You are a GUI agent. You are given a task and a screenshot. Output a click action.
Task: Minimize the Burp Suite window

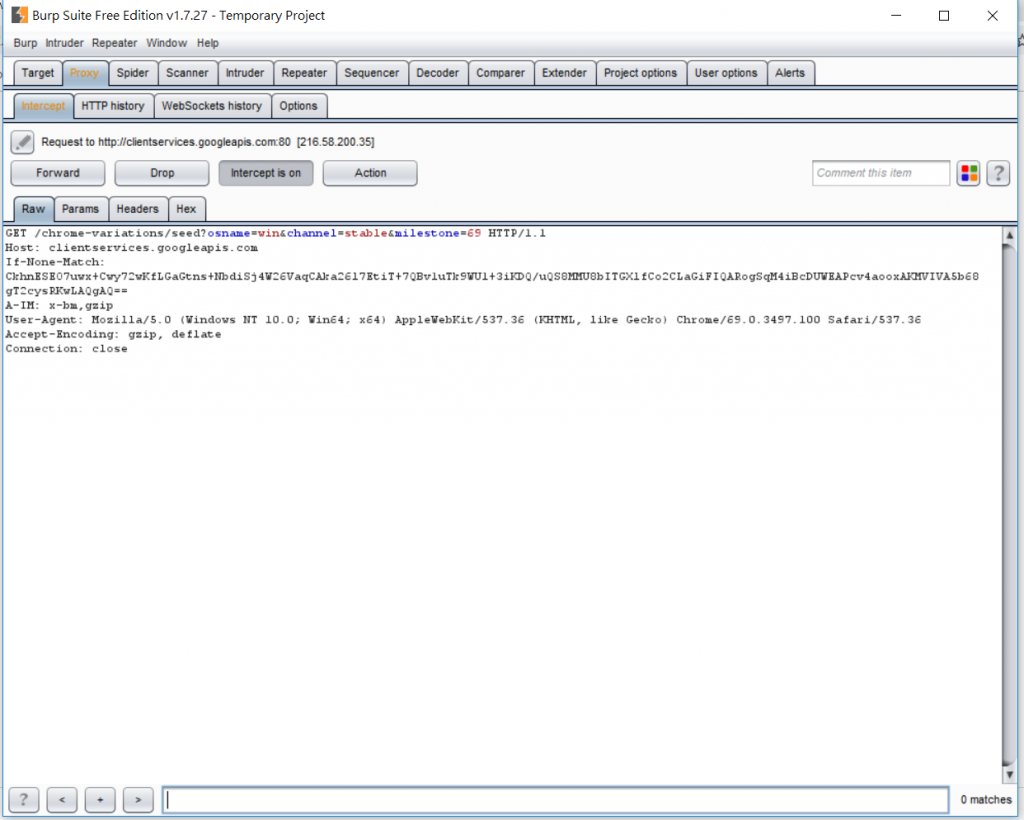(896, 16)
